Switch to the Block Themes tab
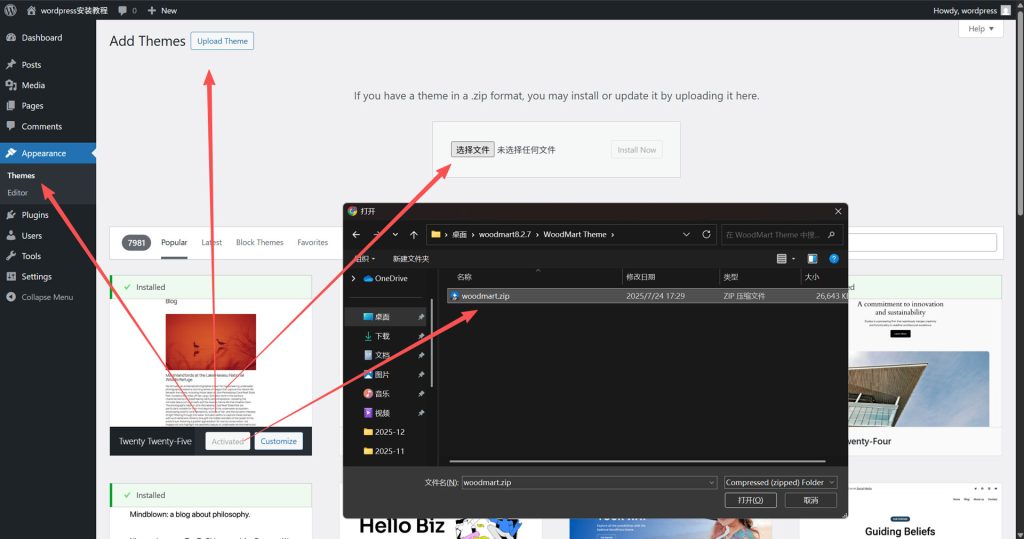Screen dimensions: 1024x539 click(259, 242)
